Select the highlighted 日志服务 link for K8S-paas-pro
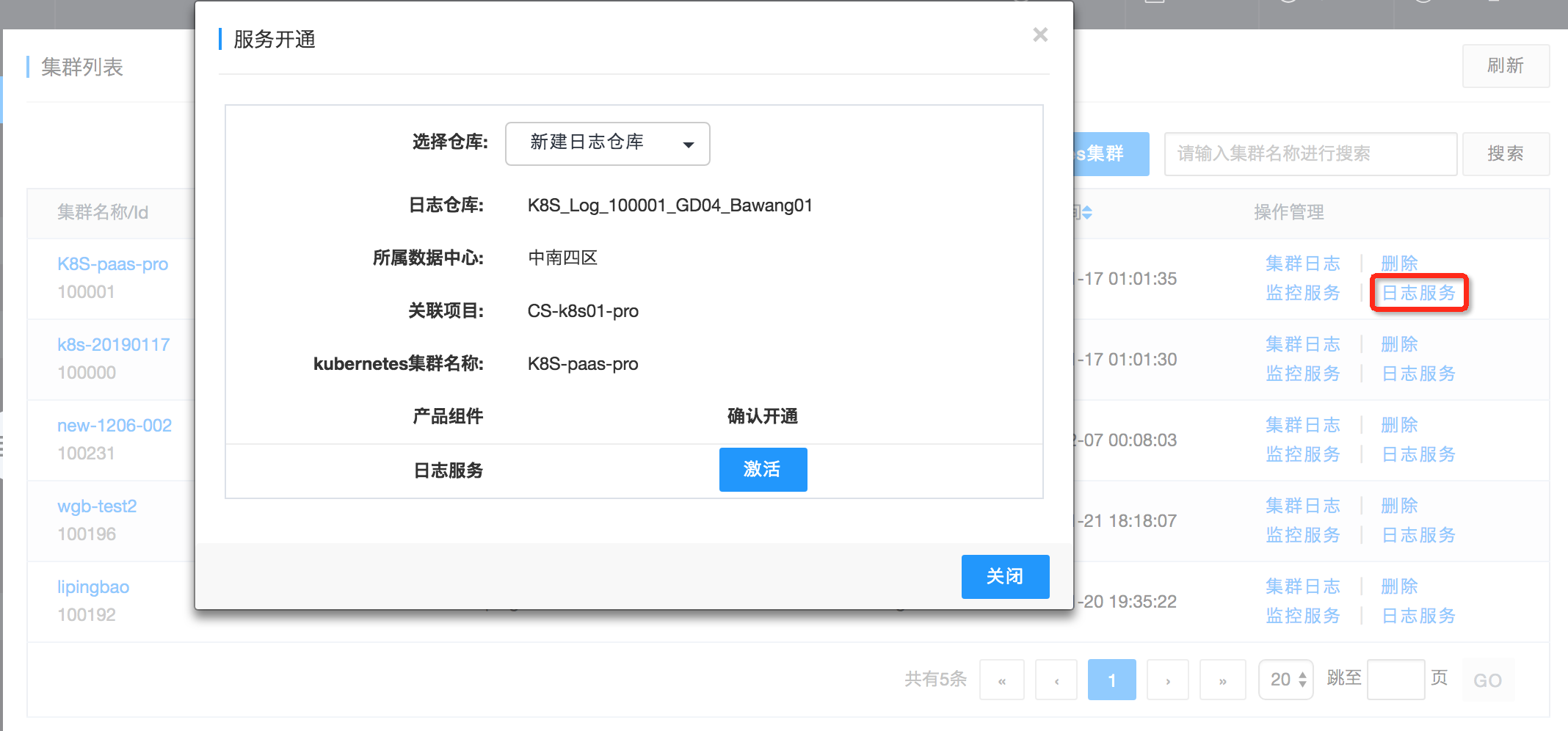 pyautogui.click(x=1418, y=292)
